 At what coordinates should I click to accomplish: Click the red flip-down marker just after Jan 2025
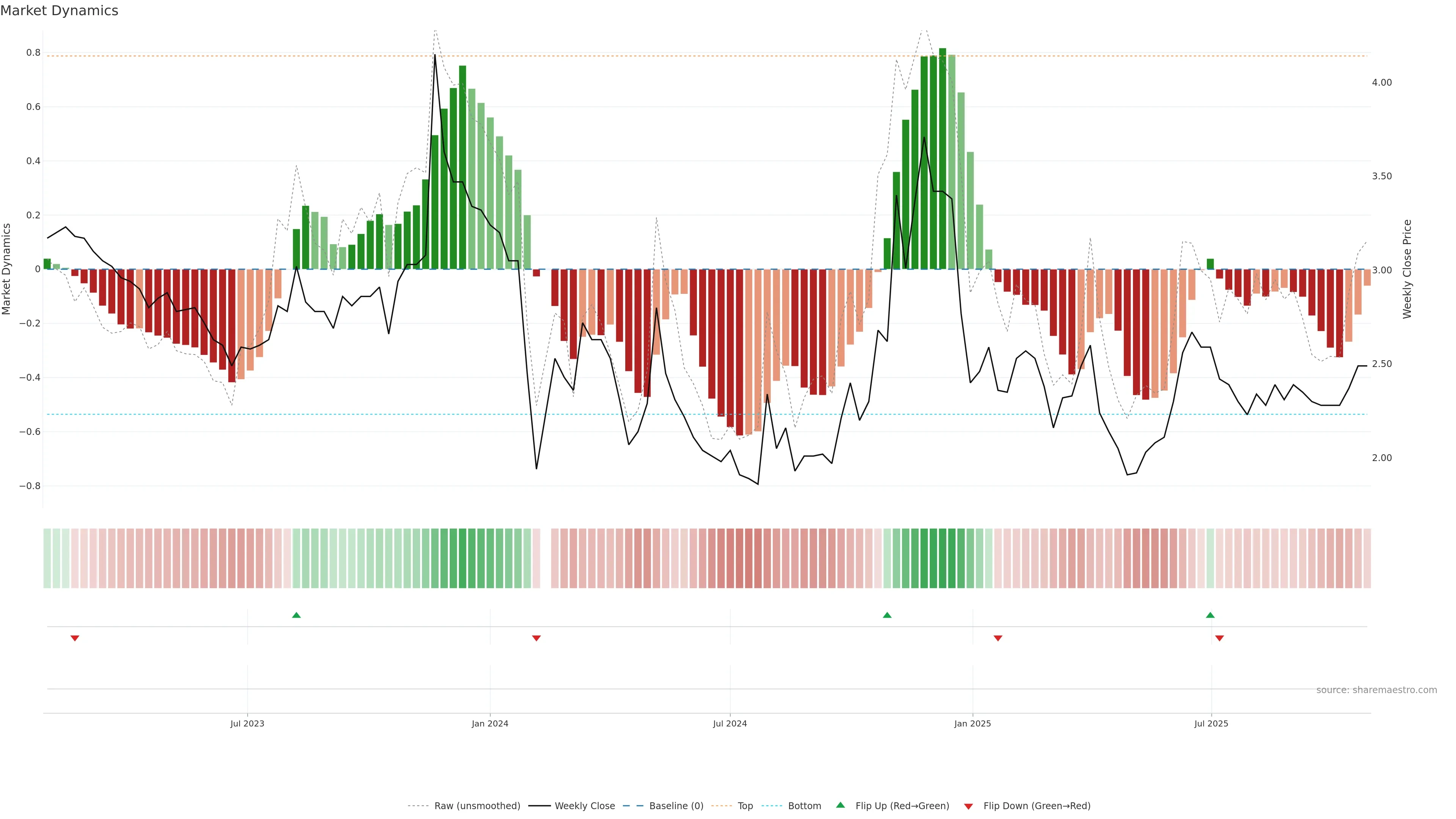[998, 638]
